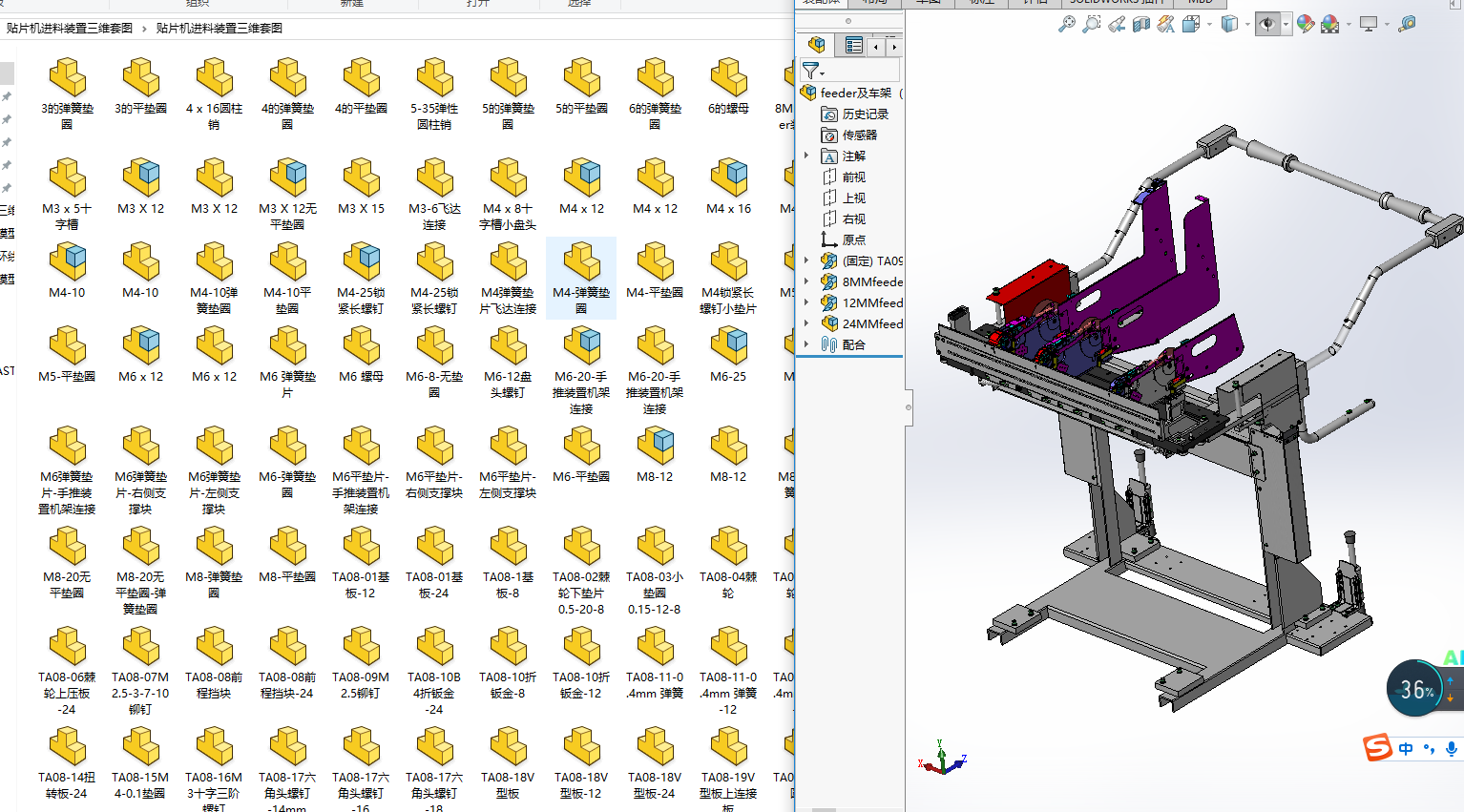
Task: Activate the Section View tool
Action: tap(1141, 24)
